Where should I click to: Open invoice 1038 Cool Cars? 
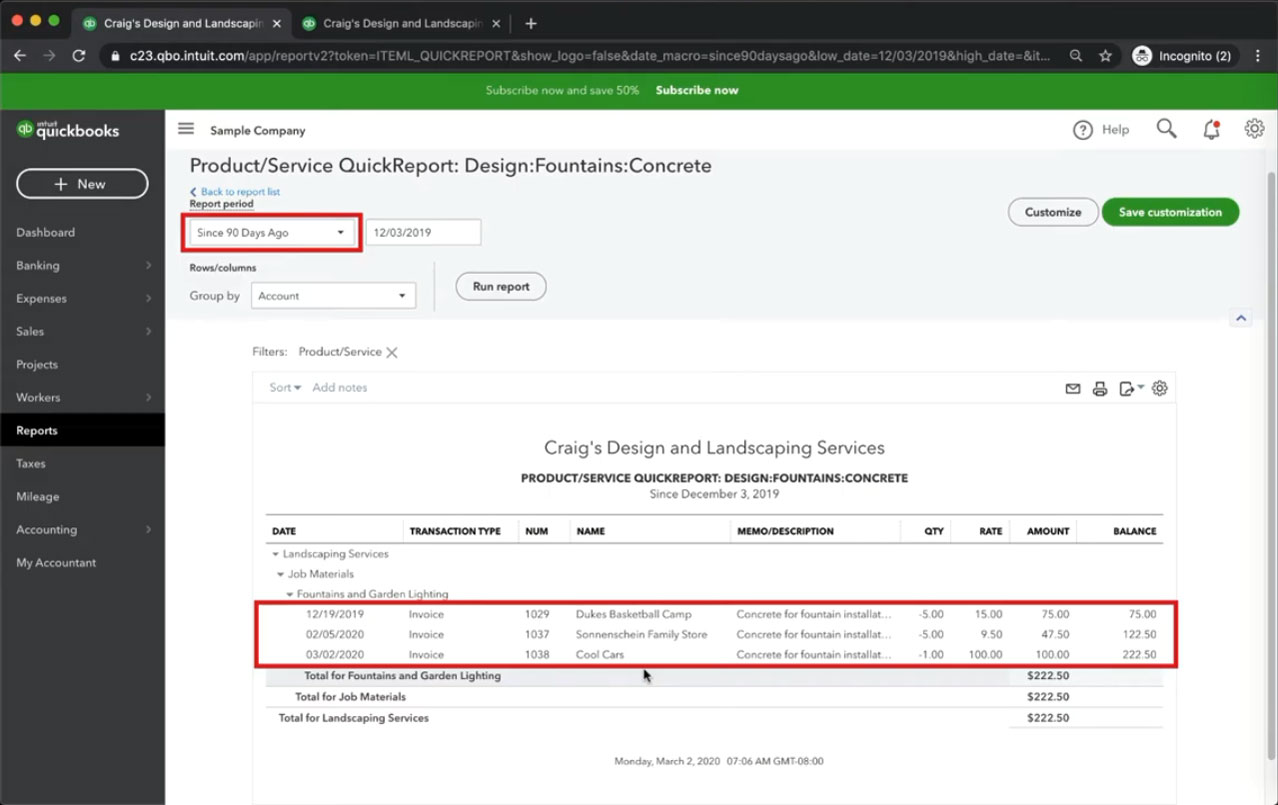point(712,655)
